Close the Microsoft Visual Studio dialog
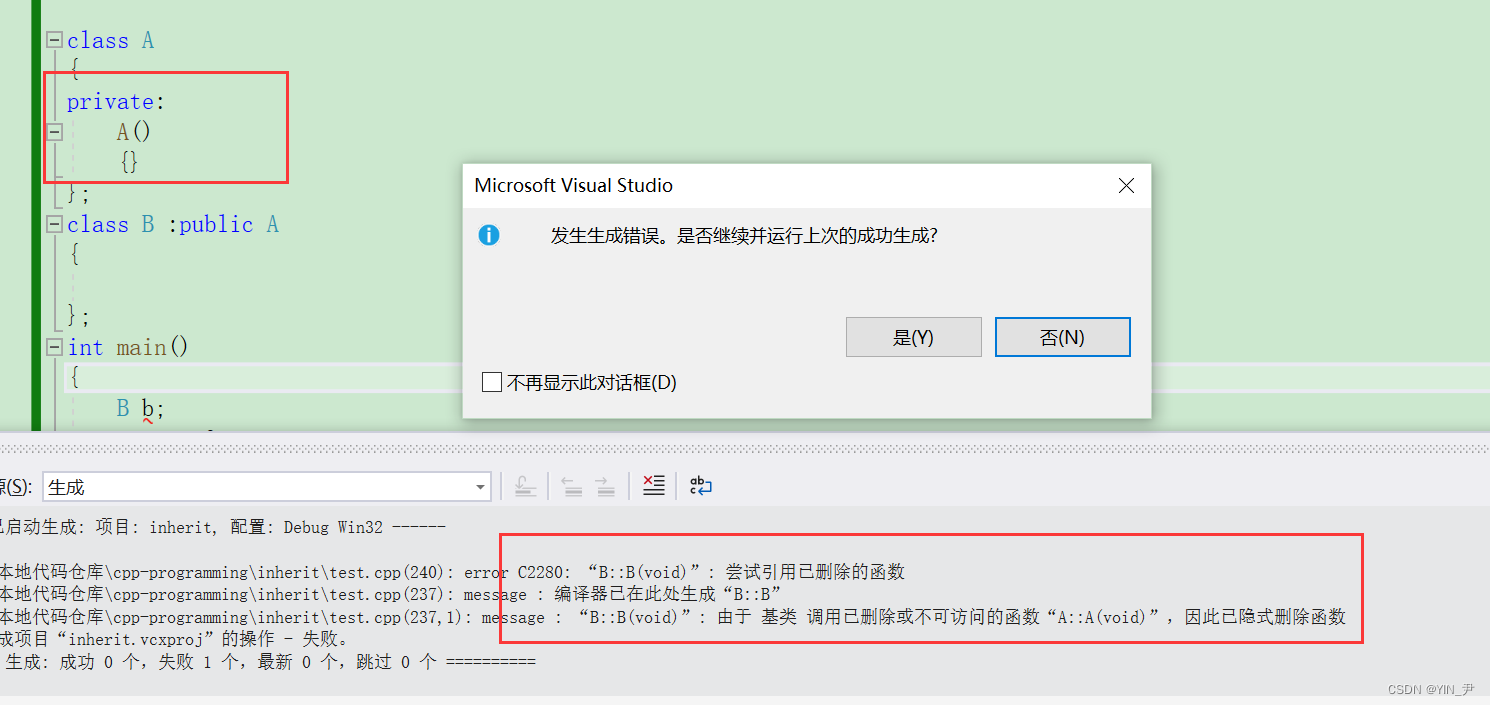The width and height of the screenshot is (1490, 705). [1126, 186]
